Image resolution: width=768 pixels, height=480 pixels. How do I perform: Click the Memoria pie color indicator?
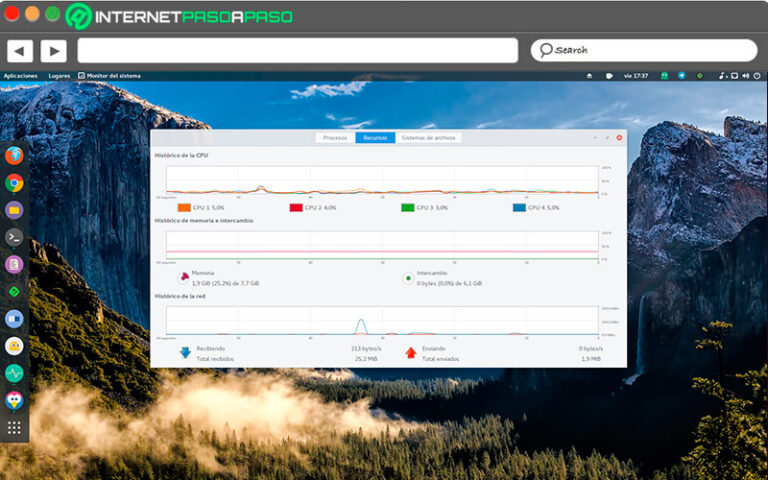pos(183,278)
